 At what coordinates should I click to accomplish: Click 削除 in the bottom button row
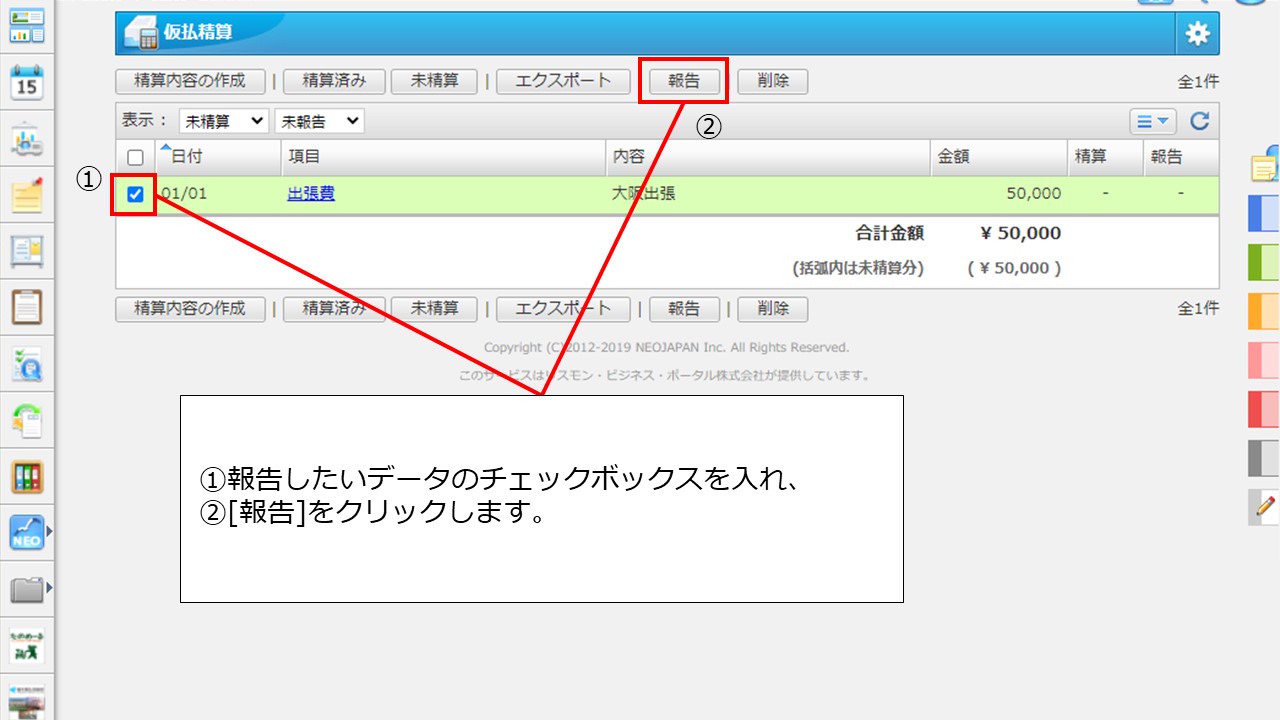(772, 309)
